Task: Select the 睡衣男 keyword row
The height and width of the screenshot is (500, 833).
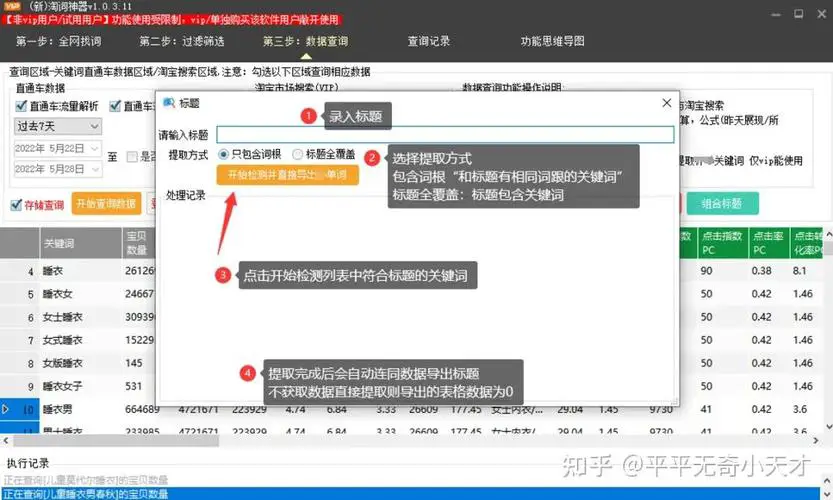Action: tap(58, 410)
